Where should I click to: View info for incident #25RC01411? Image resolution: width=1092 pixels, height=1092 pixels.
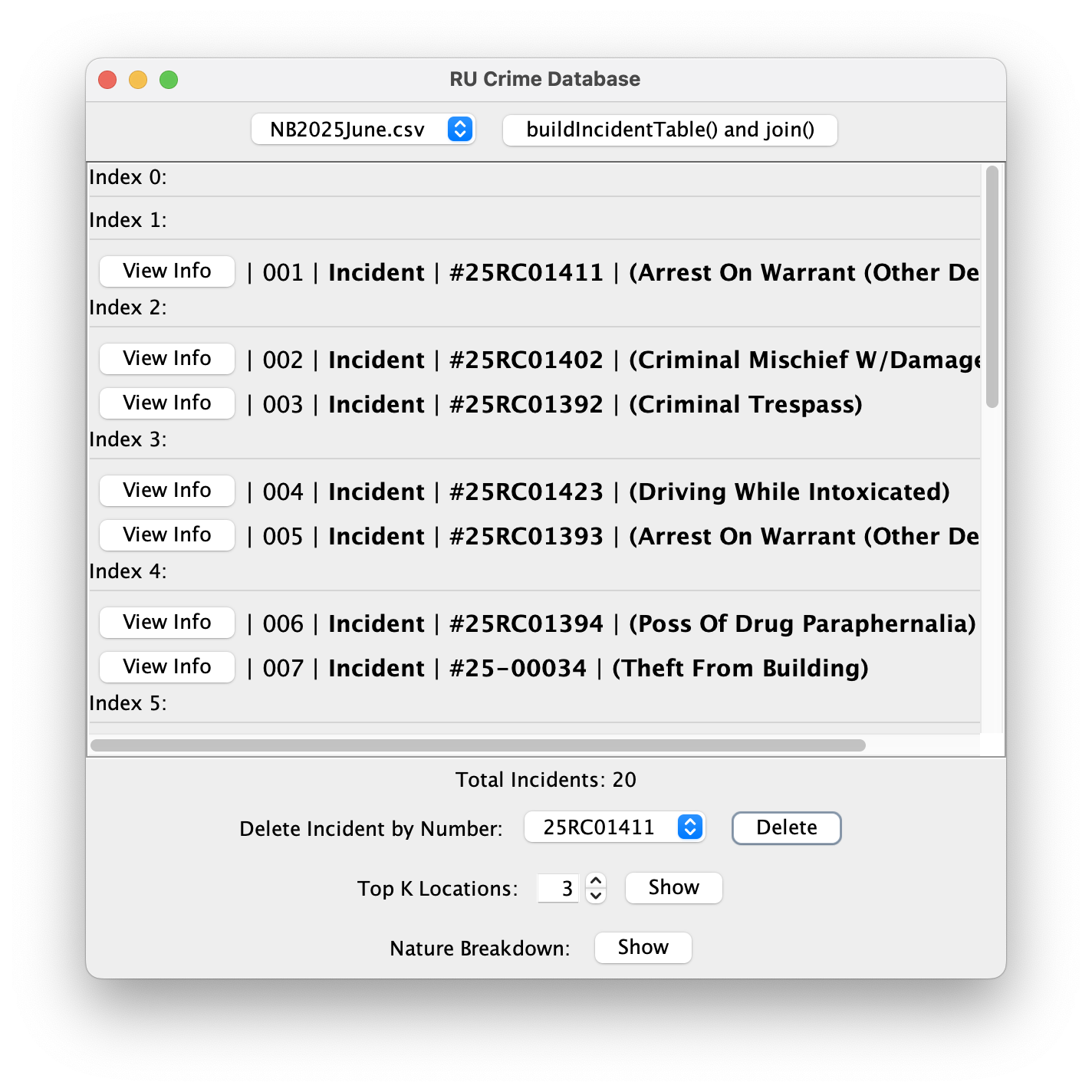point(166,271)
